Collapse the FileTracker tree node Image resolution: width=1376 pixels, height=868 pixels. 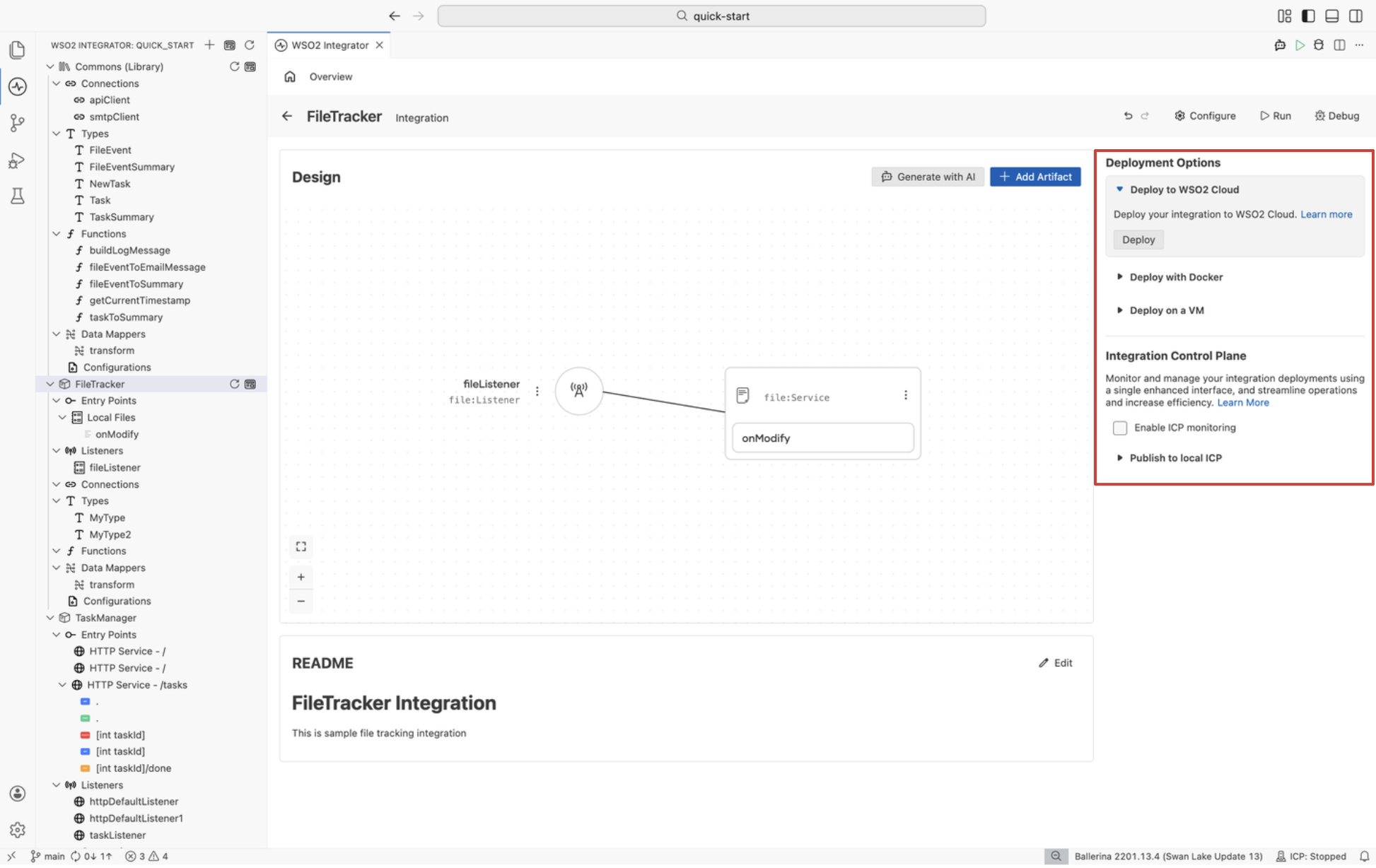pos(50,384)
